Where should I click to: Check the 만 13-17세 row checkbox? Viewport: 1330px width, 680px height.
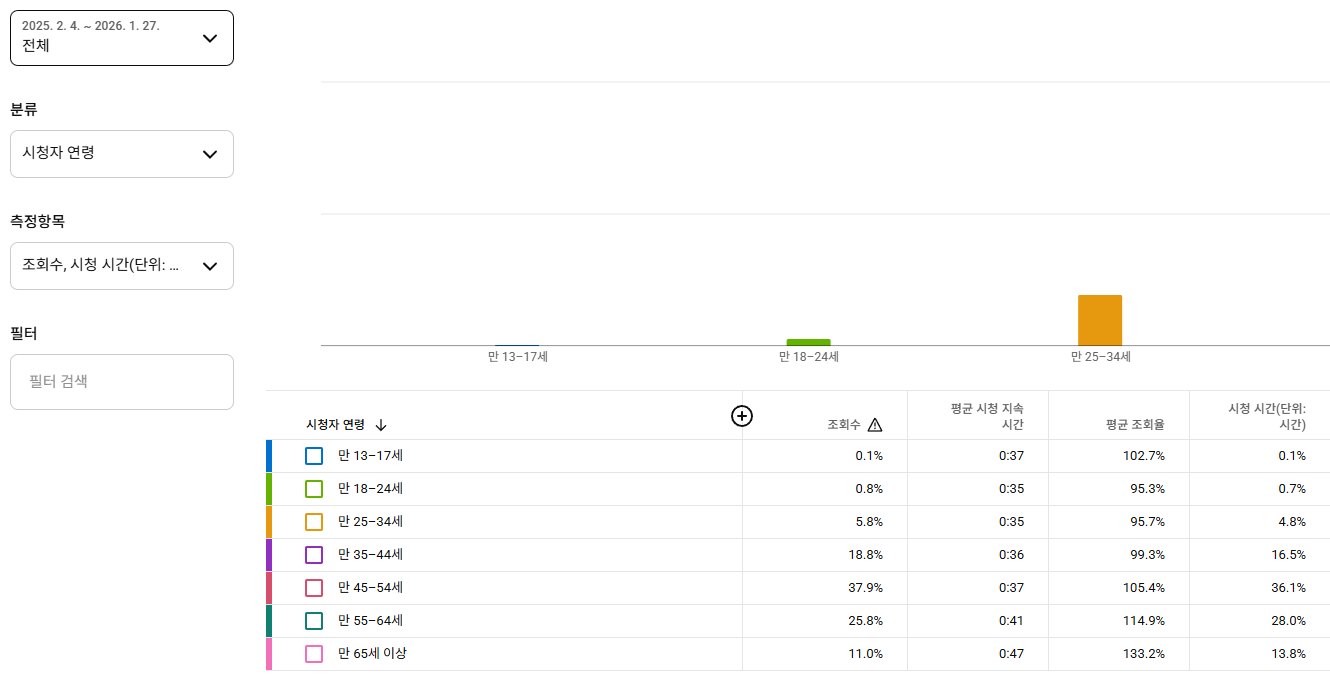313,454
